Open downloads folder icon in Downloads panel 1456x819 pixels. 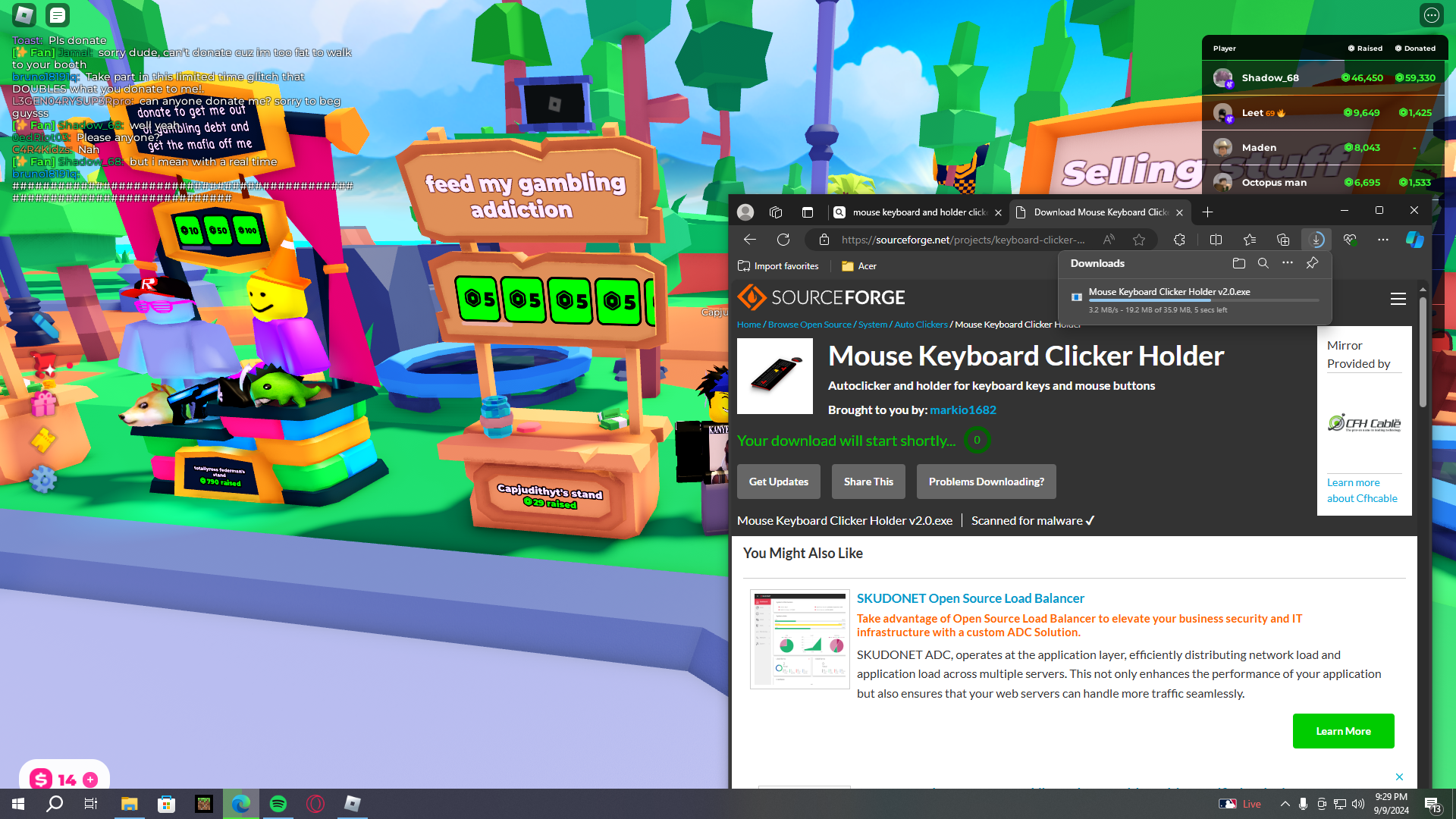click(1238, 263)
